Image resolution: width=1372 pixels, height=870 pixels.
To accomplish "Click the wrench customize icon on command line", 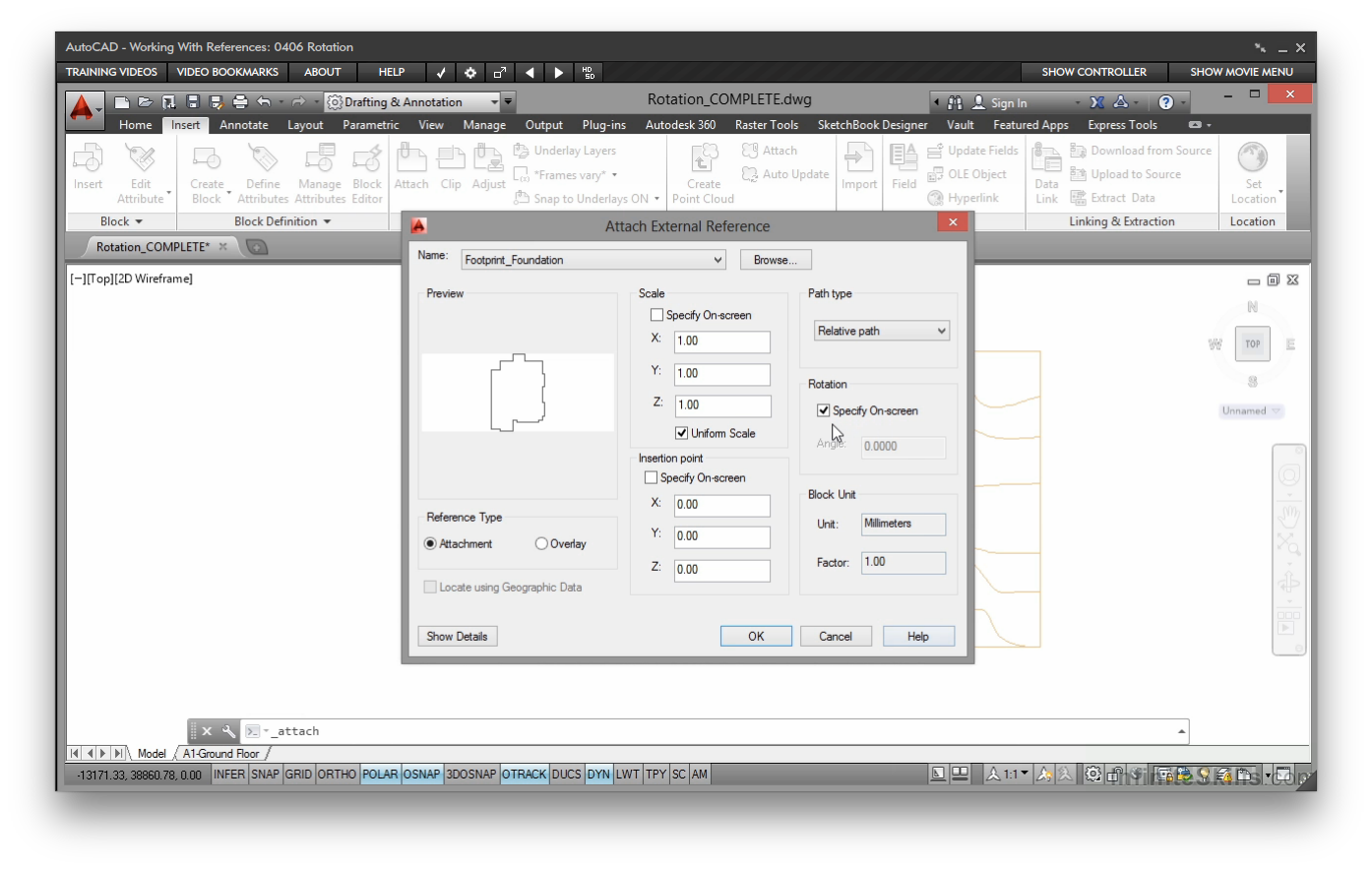I will click(x=228, y=731).
